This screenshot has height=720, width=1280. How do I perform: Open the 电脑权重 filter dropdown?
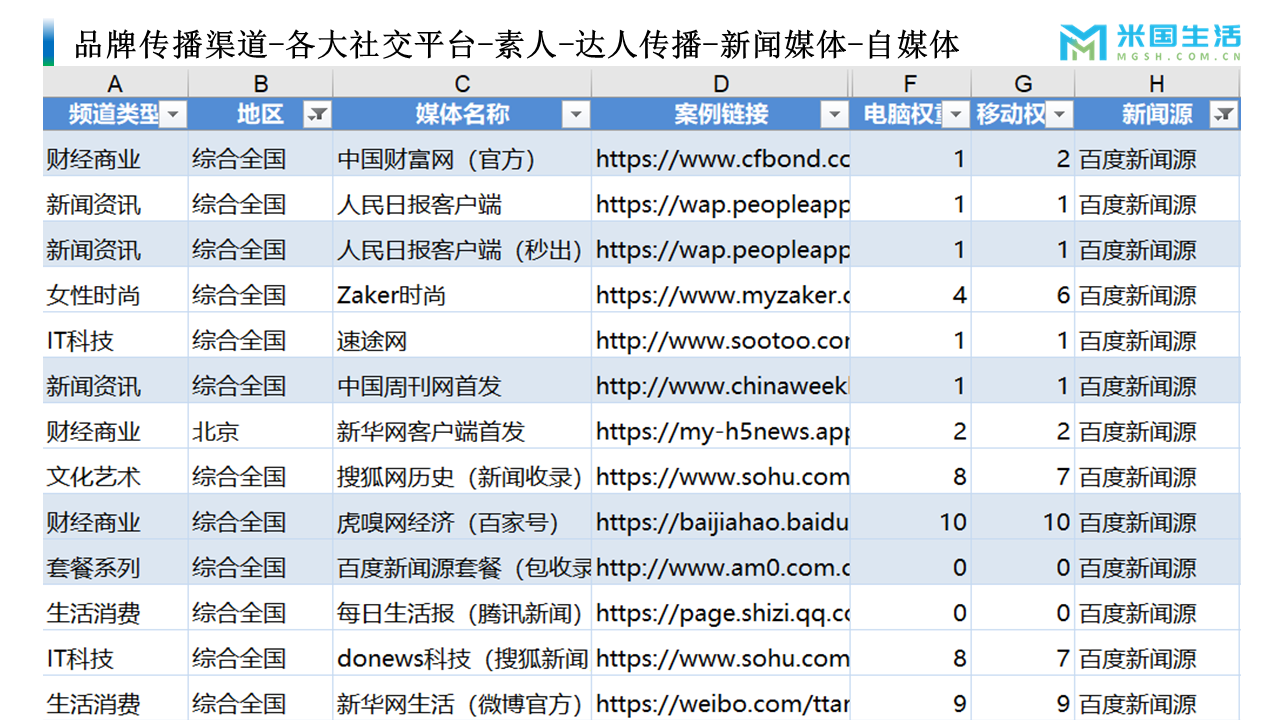pos(958,115)
